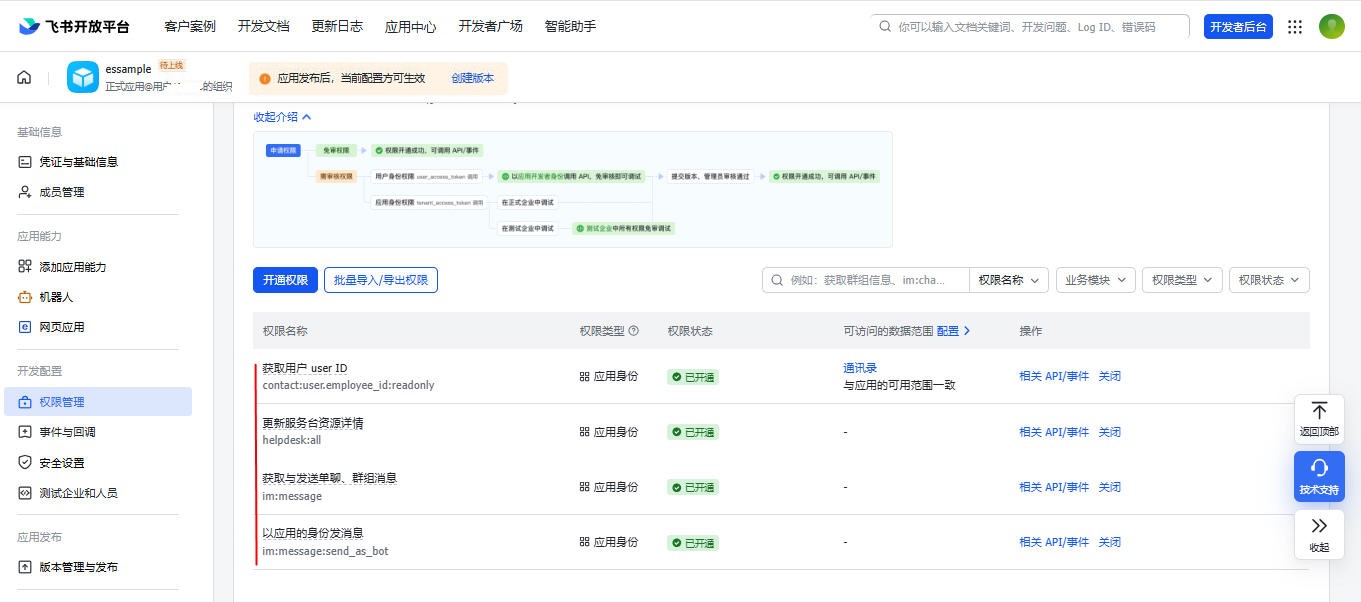Collapse the intro via 收起介绍

283,117
